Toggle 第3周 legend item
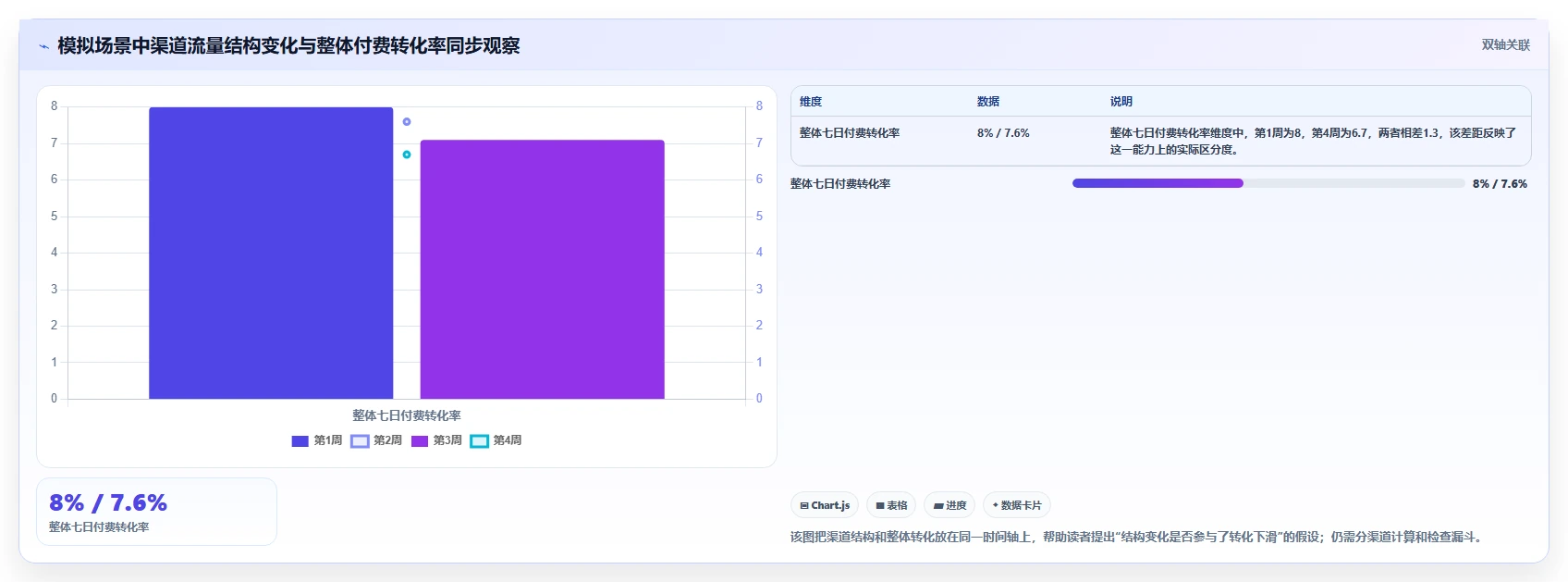The height and width of the screenshot is (582, 1568). (436, 440)
